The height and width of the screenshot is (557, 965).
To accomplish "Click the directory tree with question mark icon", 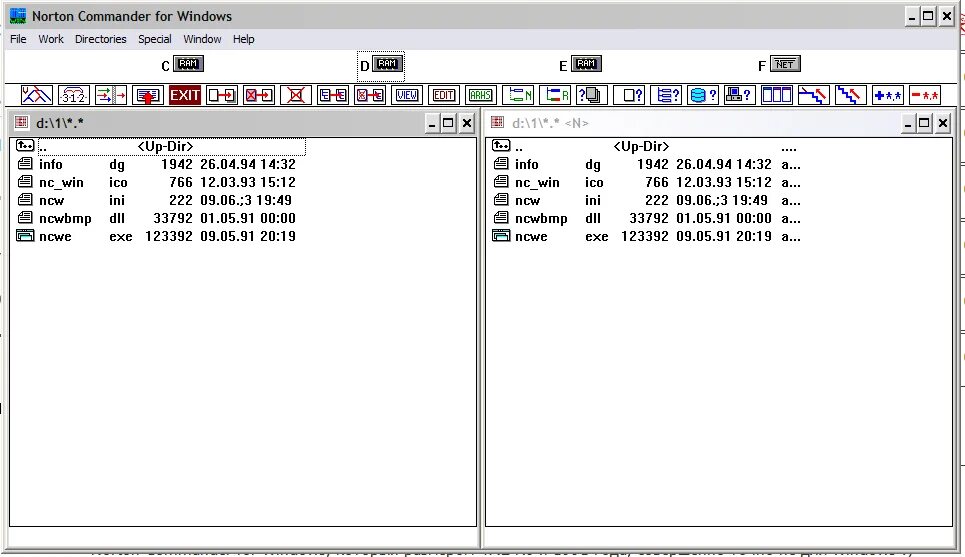I will [x=666, y=95].
